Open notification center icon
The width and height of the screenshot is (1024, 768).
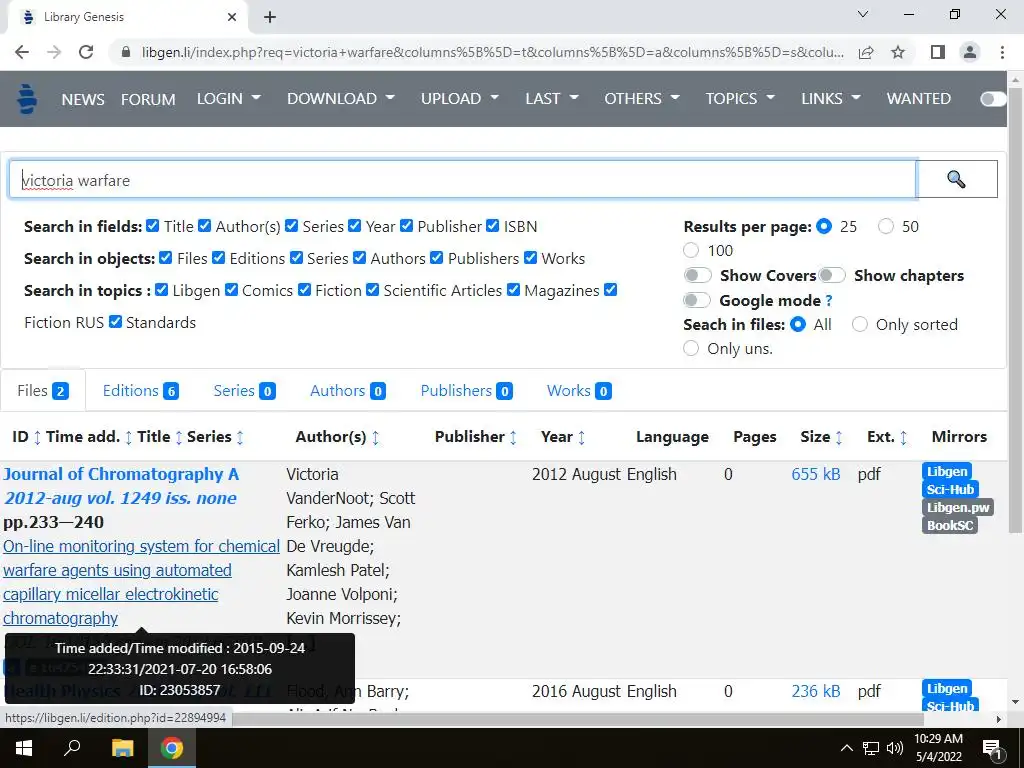[x=991, y=748]
